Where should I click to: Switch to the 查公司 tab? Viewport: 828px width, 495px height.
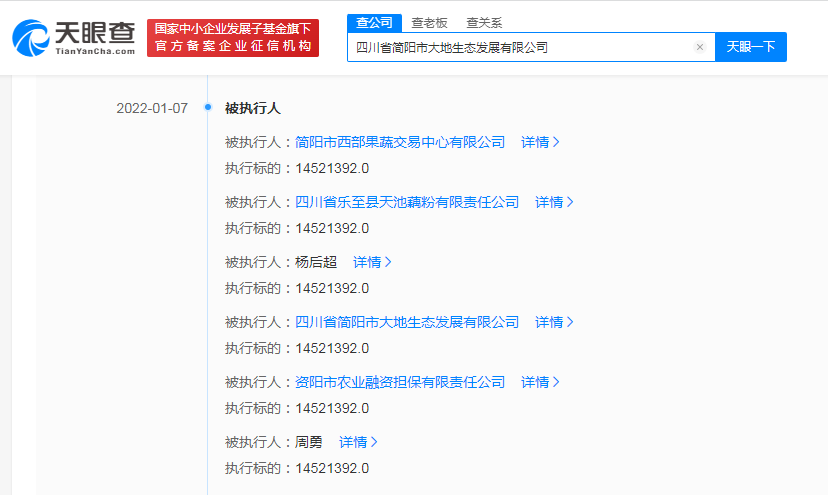pos(374,23)
